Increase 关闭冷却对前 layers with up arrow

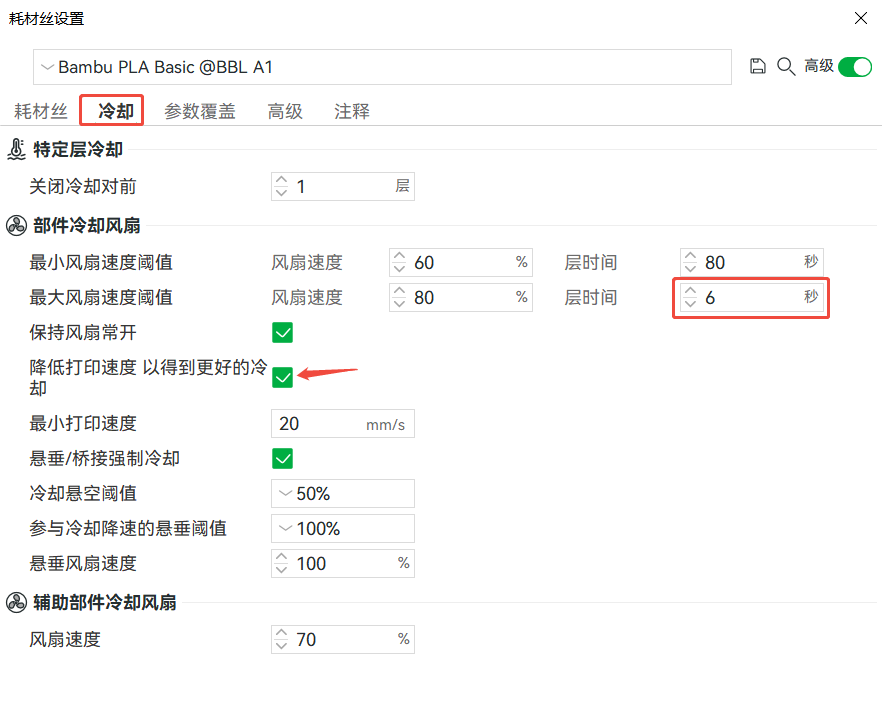click(x=281, y=181)
